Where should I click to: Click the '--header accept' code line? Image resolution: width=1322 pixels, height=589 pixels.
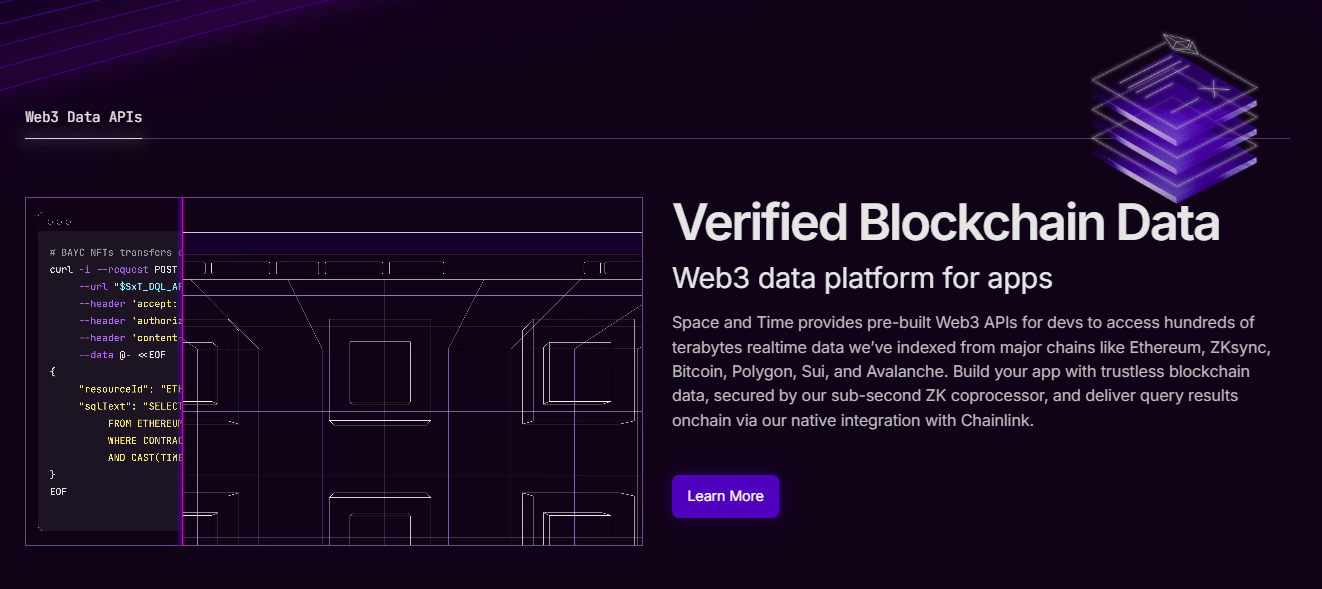129,303
